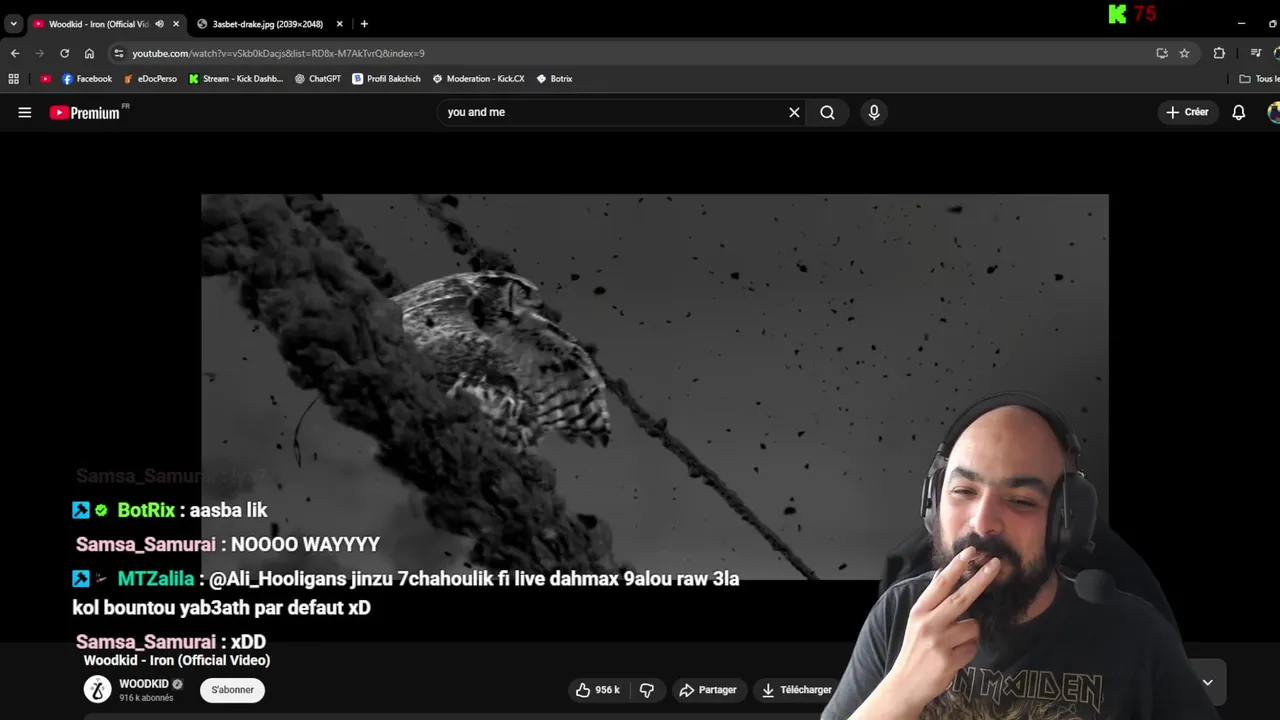Screen dimensions: 1280x720
Task: Click the magnifier search button
Action: tap(827, 112)
